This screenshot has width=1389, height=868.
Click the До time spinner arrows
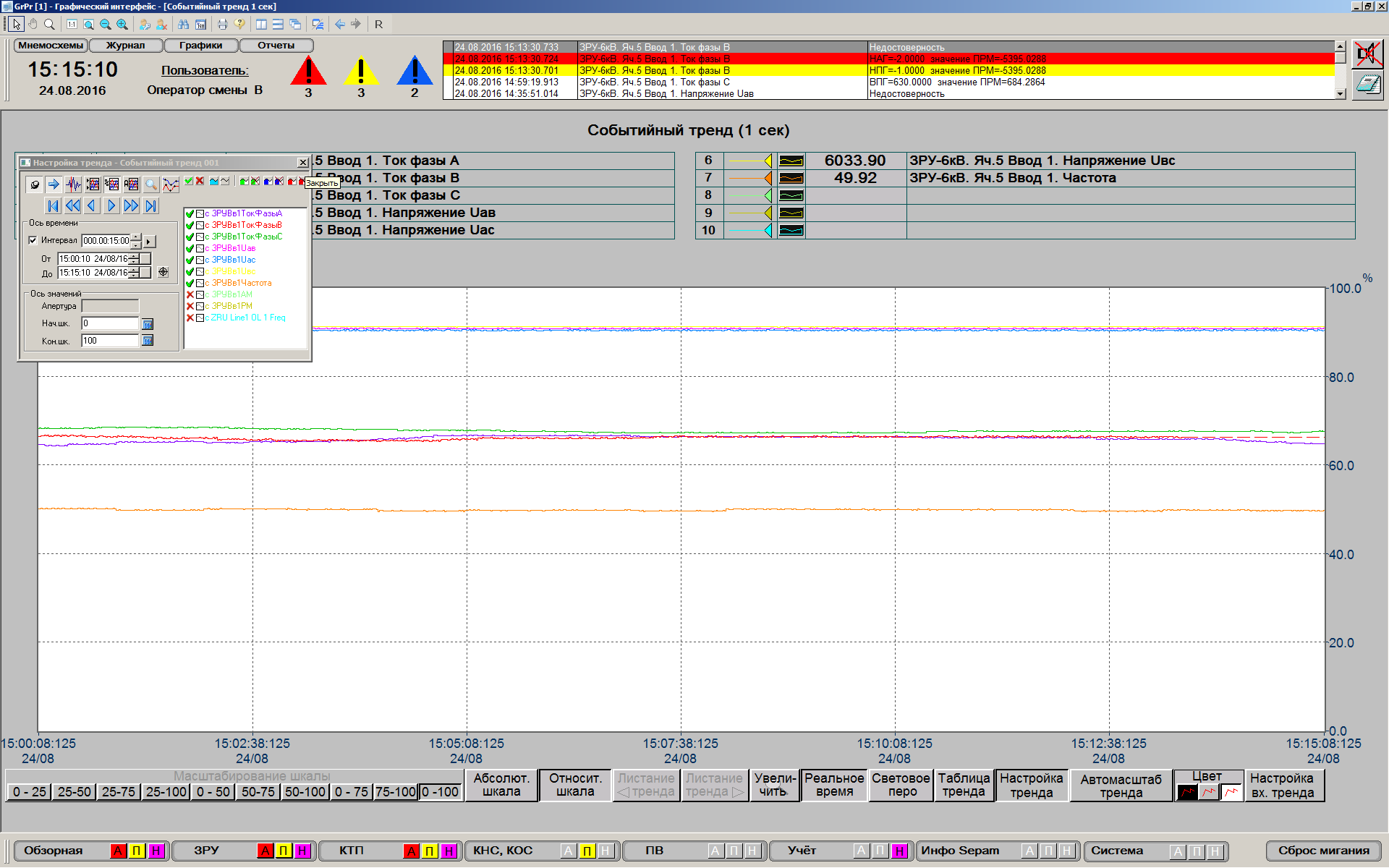coord(134,273)
